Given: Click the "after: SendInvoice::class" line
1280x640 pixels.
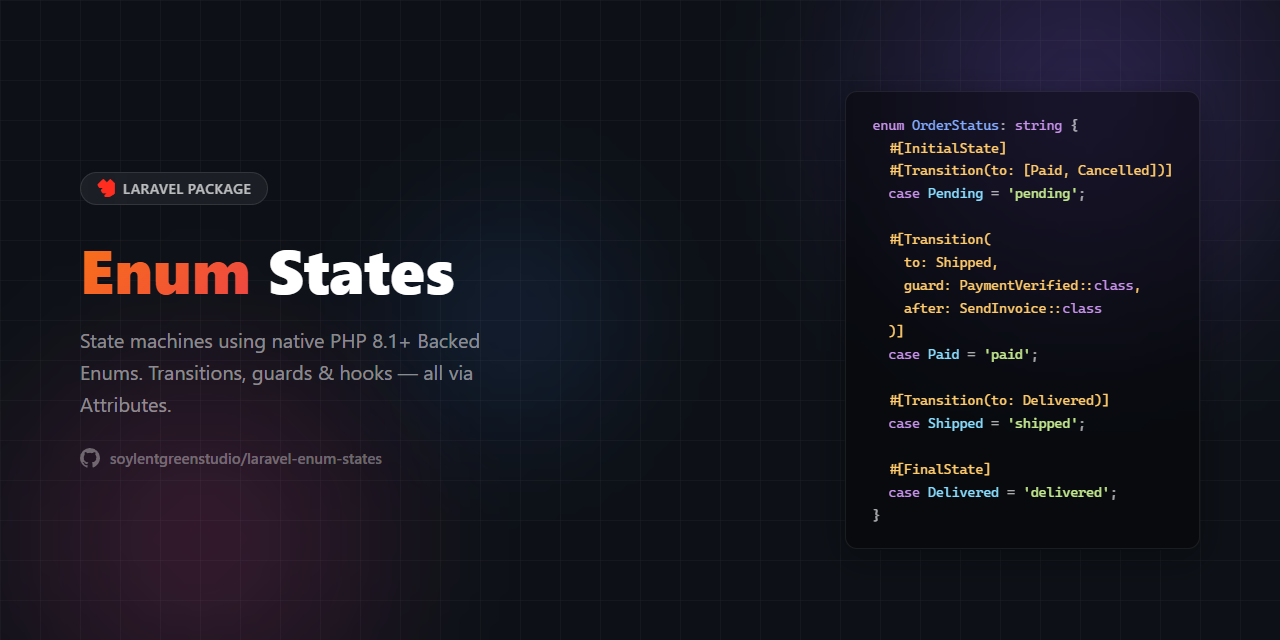Looking at the screenshot, I should 1003,309.
